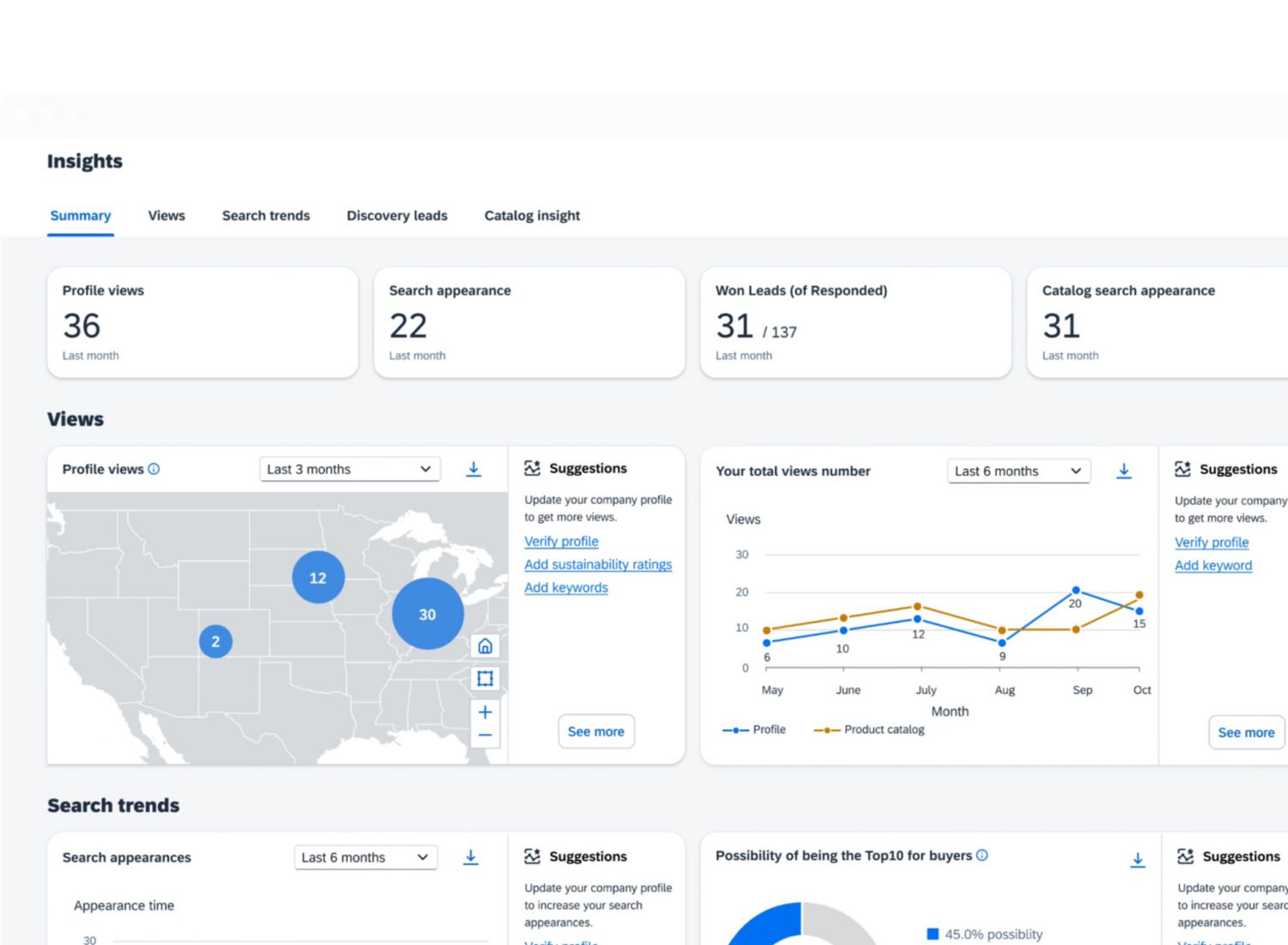Download the Top10 possibility chart
Viewport: 1288px width, 945px height.
1137,859
